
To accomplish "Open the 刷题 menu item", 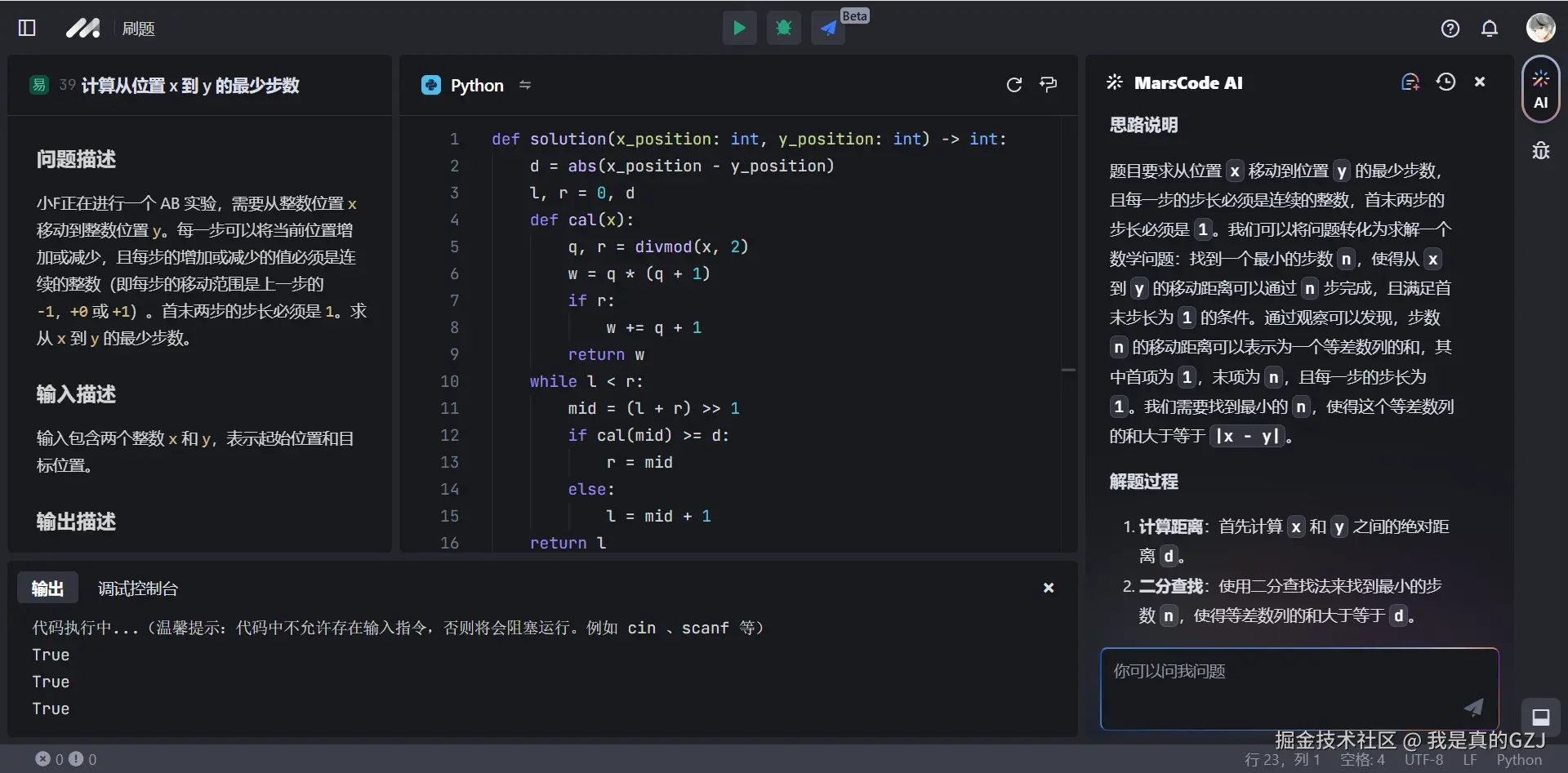I will [138, 28].
